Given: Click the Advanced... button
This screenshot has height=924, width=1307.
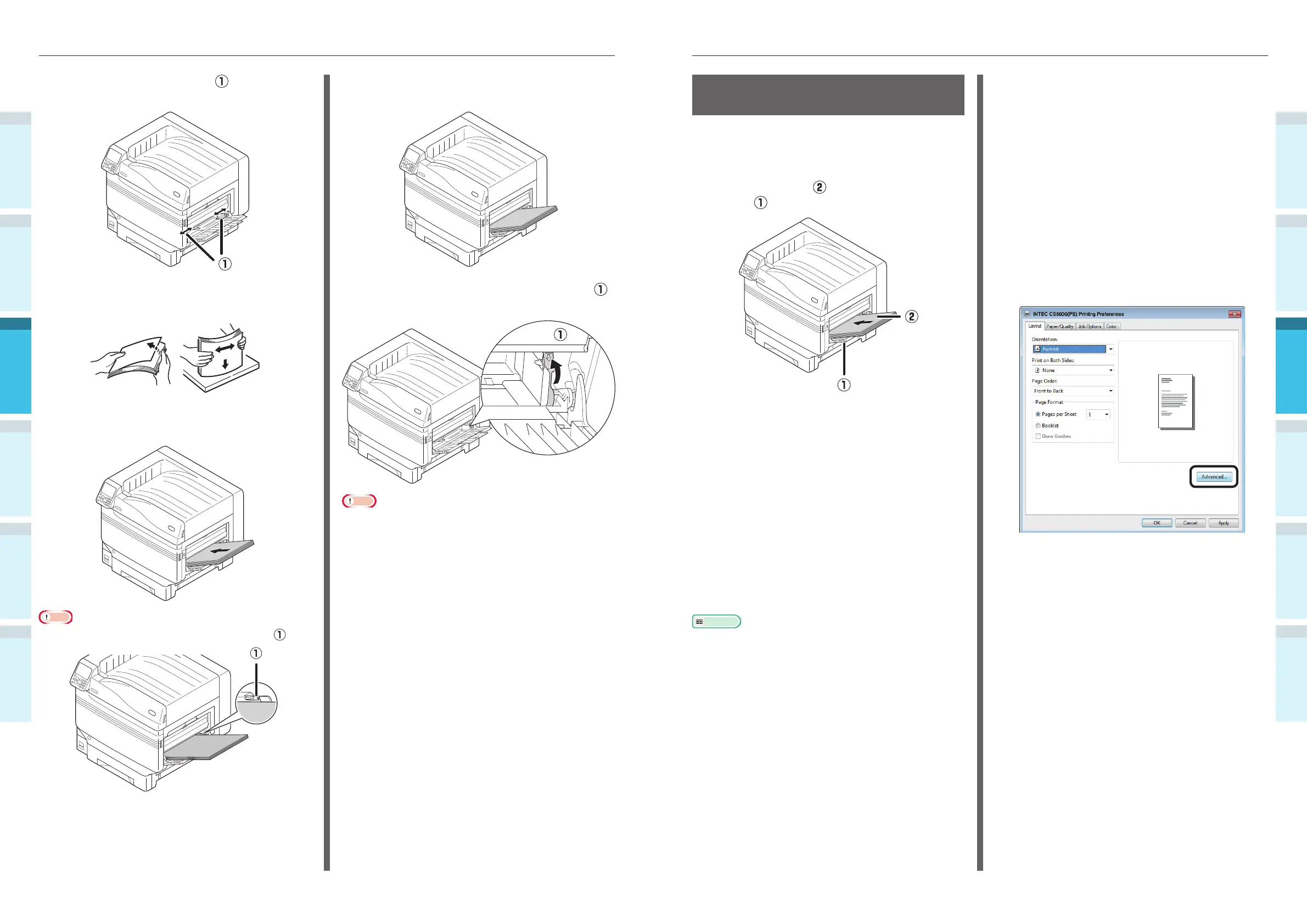Looking at the screenshot, I should coord(1214,477).
